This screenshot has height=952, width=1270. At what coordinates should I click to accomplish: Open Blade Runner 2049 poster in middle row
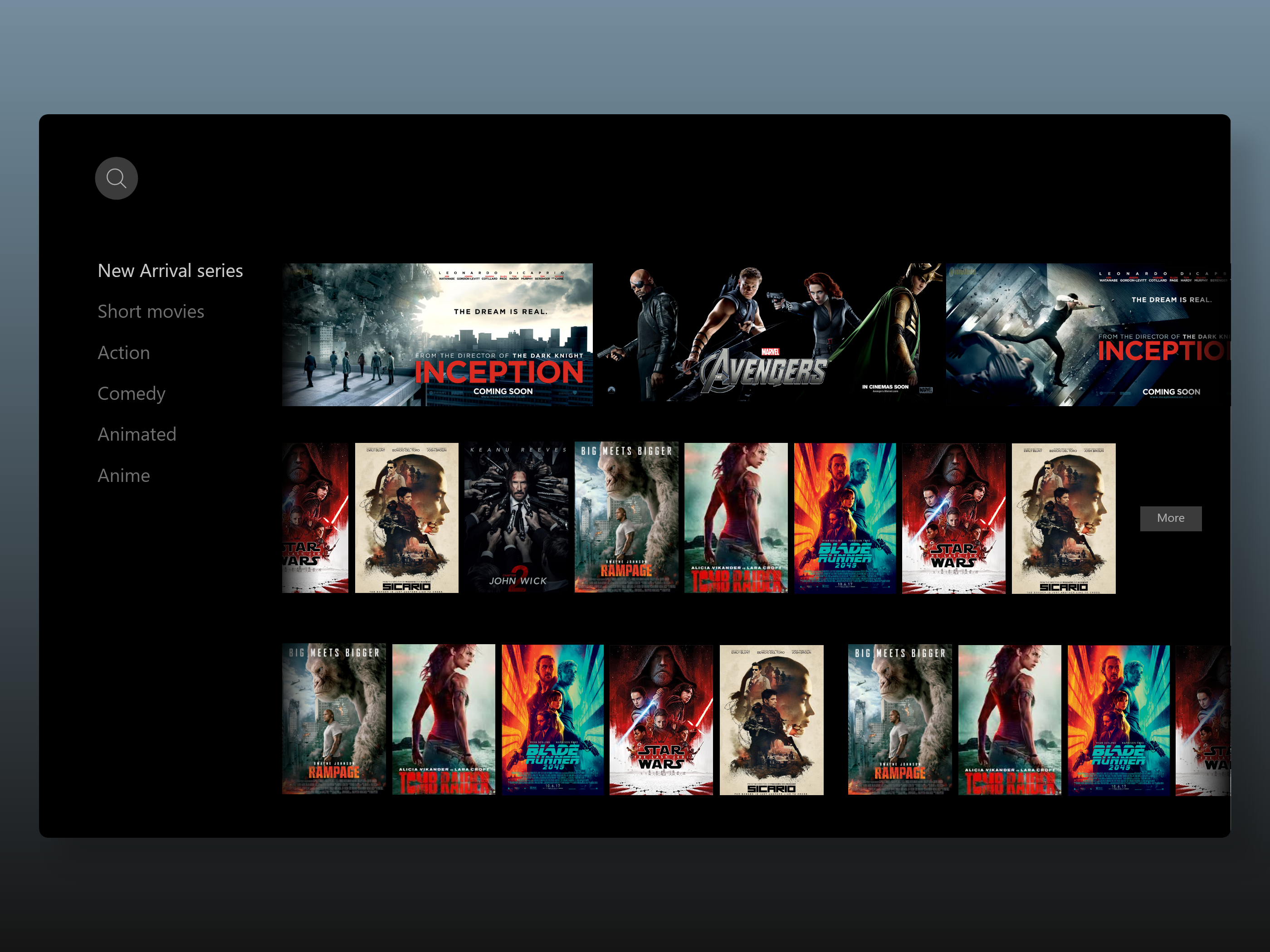click(845, 518)
